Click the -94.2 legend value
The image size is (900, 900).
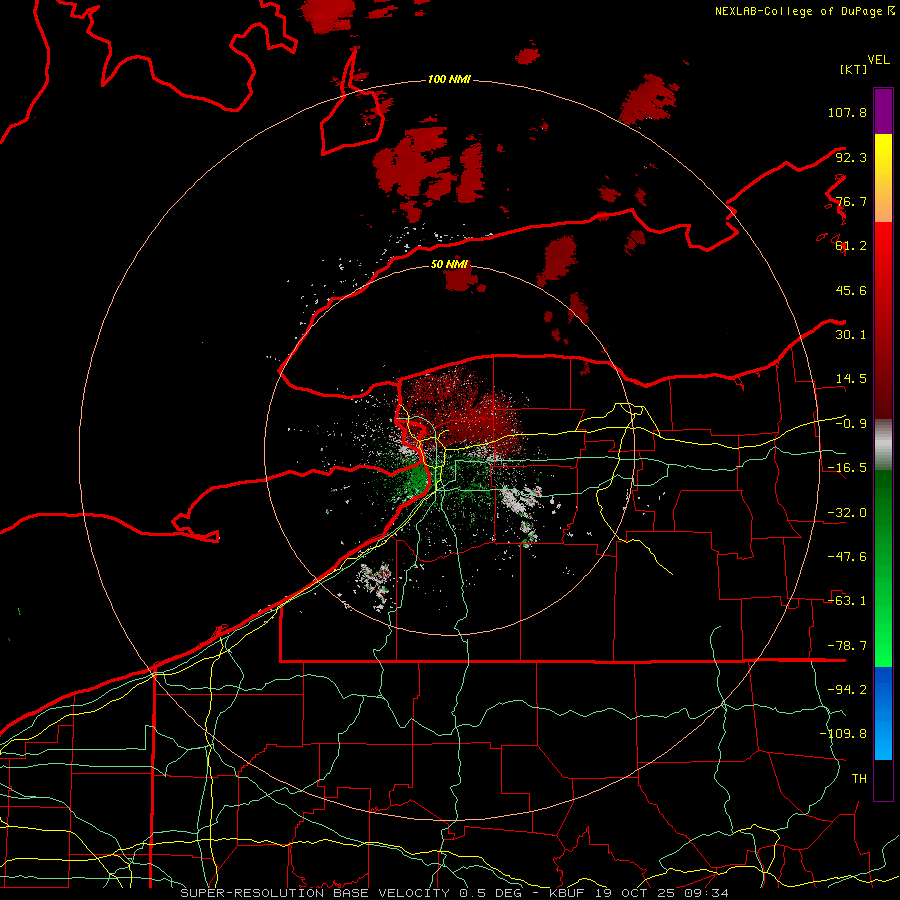[847, 690]
